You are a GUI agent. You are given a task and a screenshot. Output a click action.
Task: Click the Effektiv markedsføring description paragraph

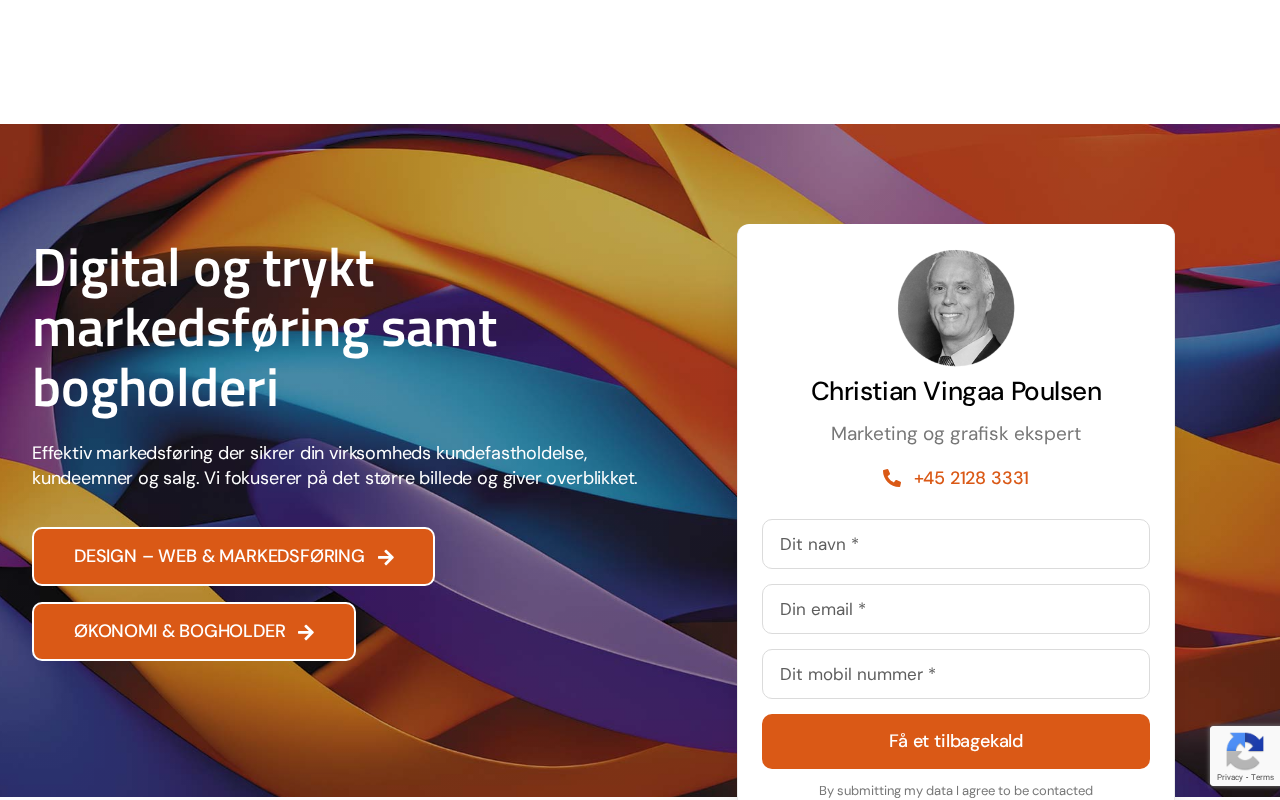point(335,465)
